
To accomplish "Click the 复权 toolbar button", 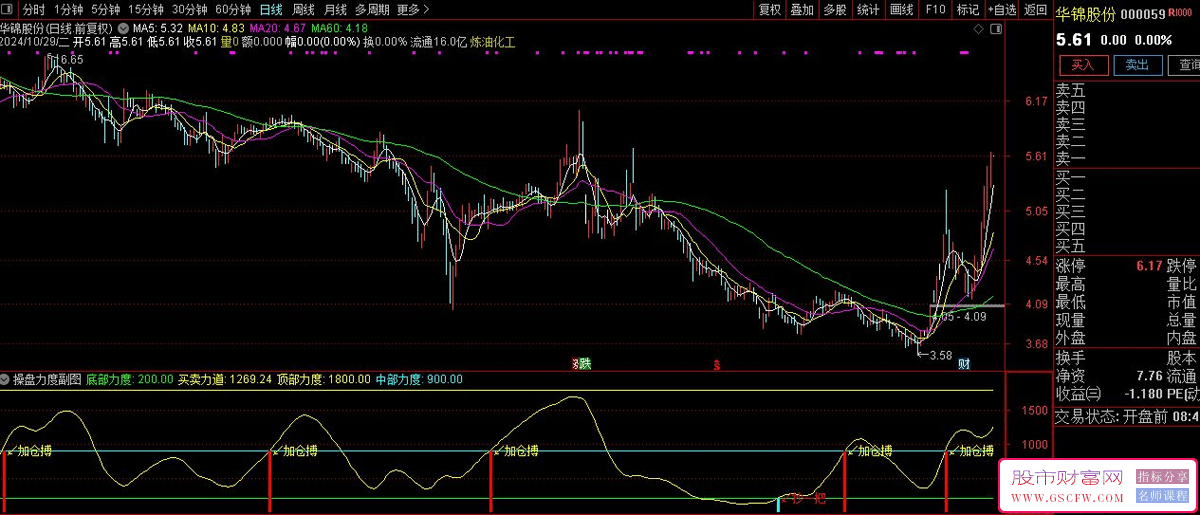I will pos(769,9).
